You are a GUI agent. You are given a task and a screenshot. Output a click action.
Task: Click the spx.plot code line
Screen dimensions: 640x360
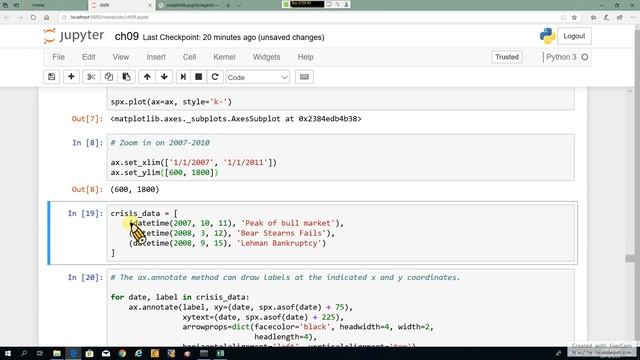[171, 102]
